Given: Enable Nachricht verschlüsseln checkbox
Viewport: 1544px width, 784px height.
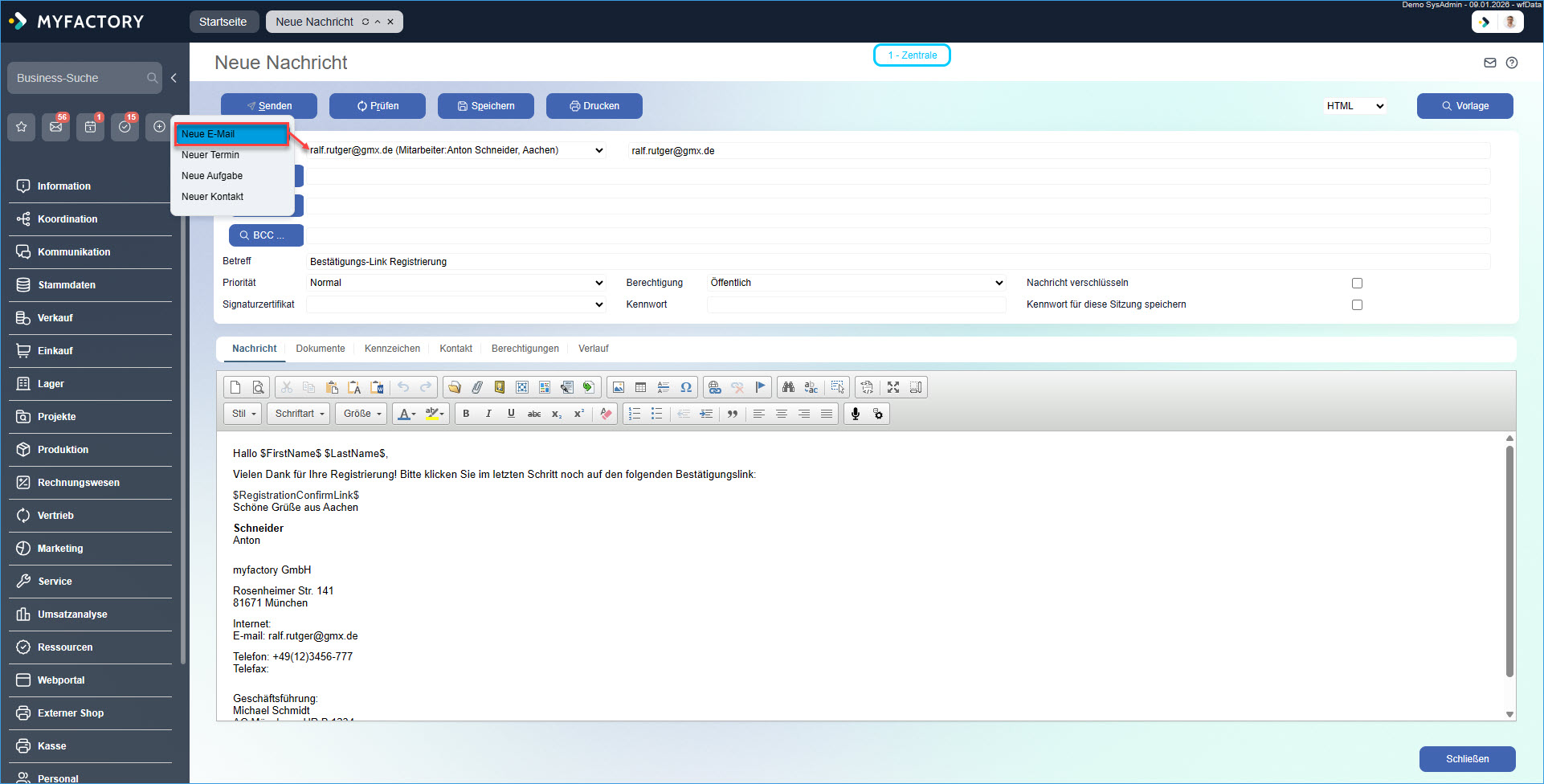Looking at the screenshot, I should point(1358,283).
